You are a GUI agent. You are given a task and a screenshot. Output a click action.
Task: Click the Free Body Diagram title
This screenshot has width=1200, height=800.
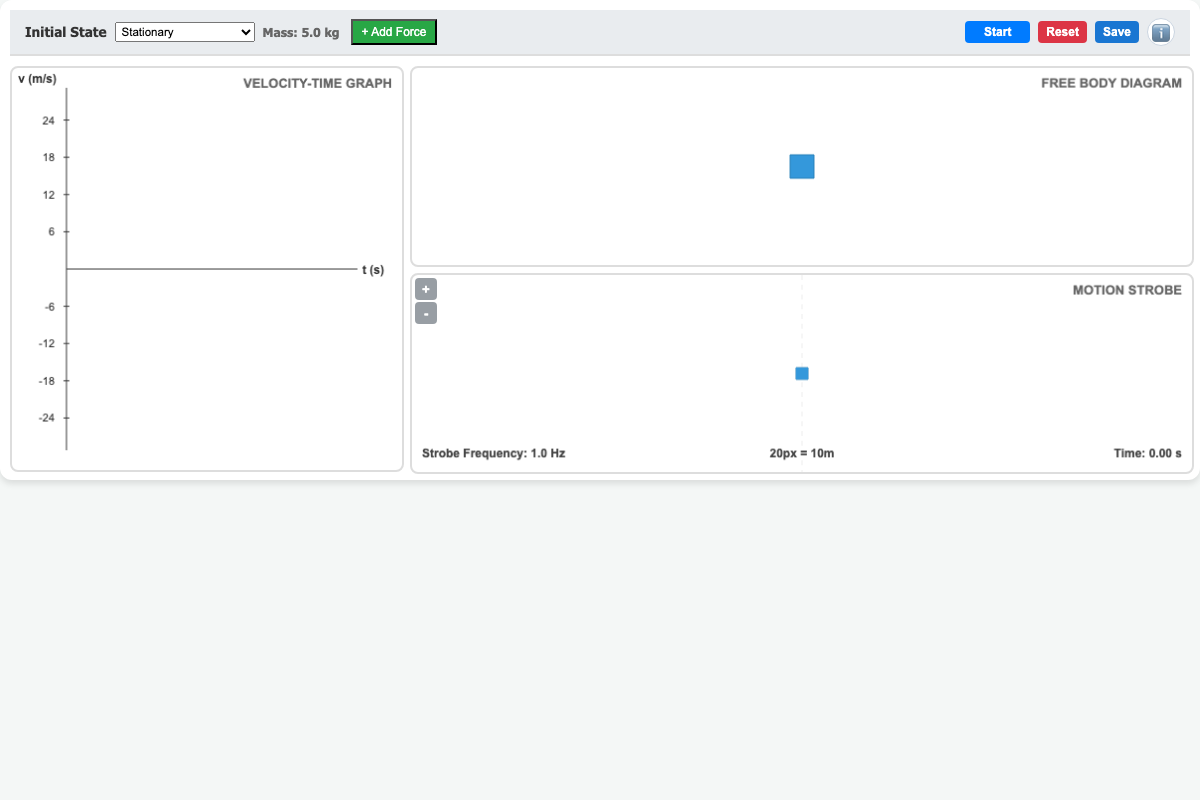1112,83
